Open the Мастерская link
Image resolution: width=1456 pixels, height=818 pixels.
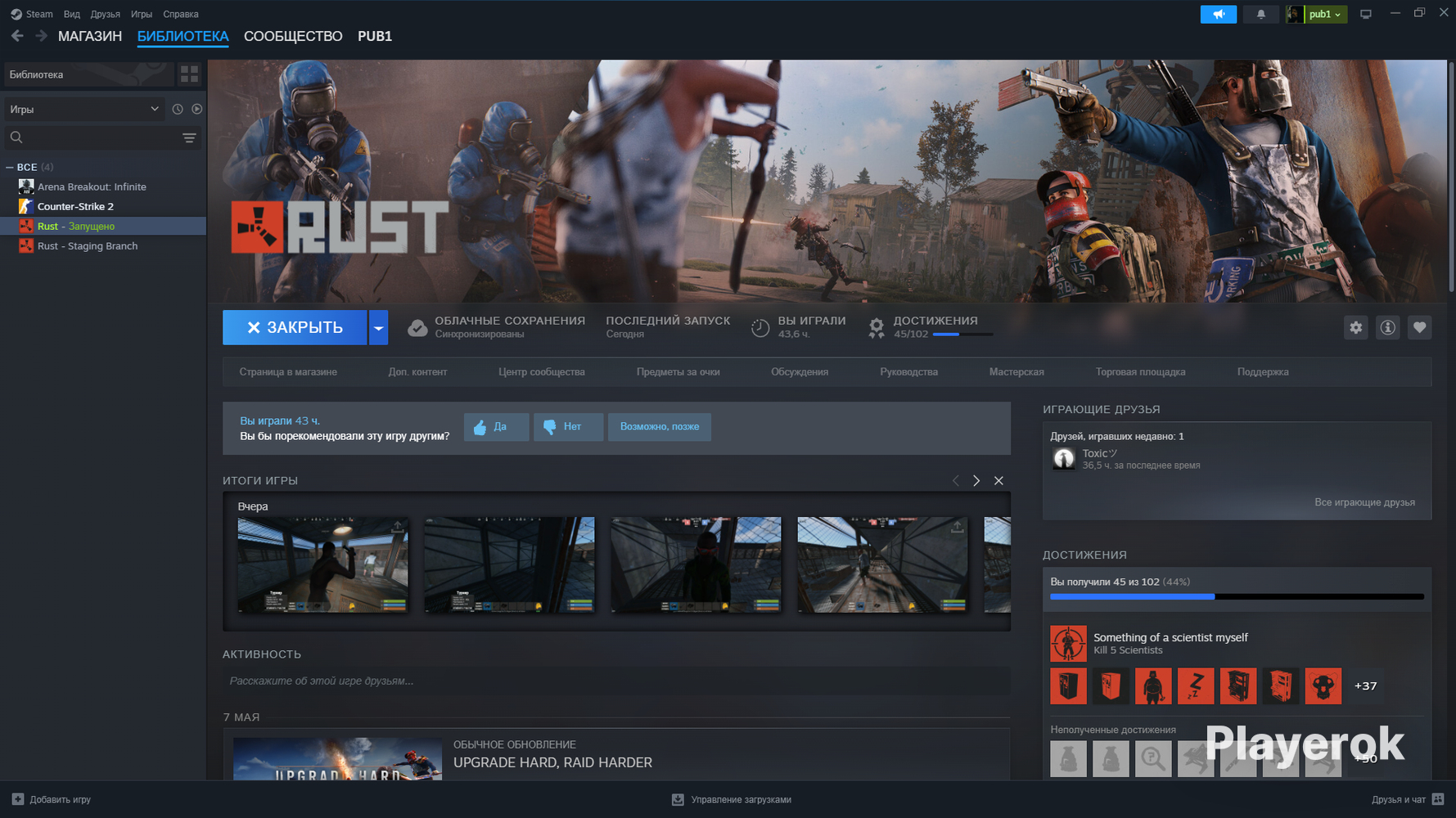(x=1016, y=372)
